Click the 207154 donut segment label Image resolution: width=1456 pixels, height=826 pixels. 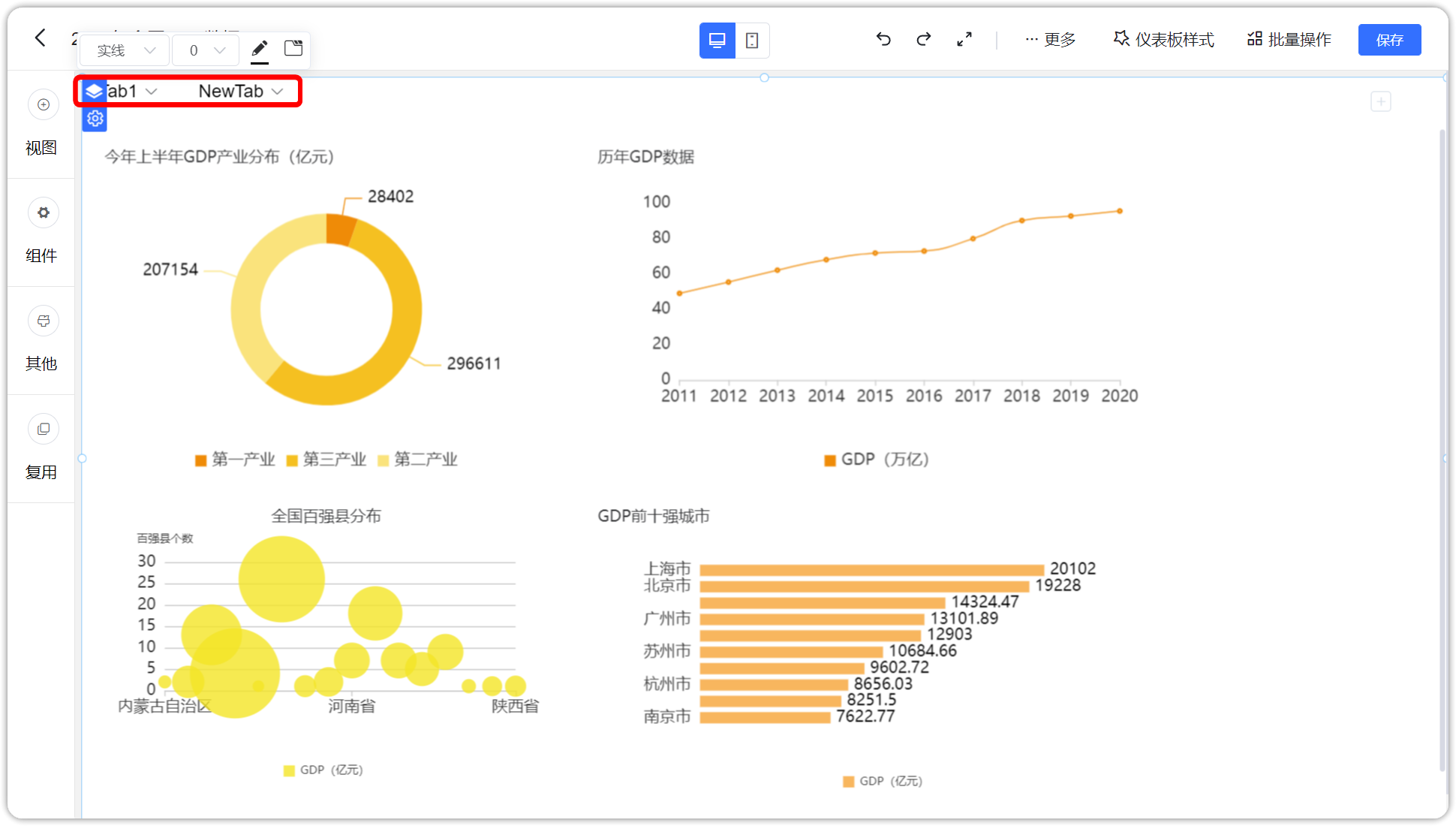coord(170,270)
